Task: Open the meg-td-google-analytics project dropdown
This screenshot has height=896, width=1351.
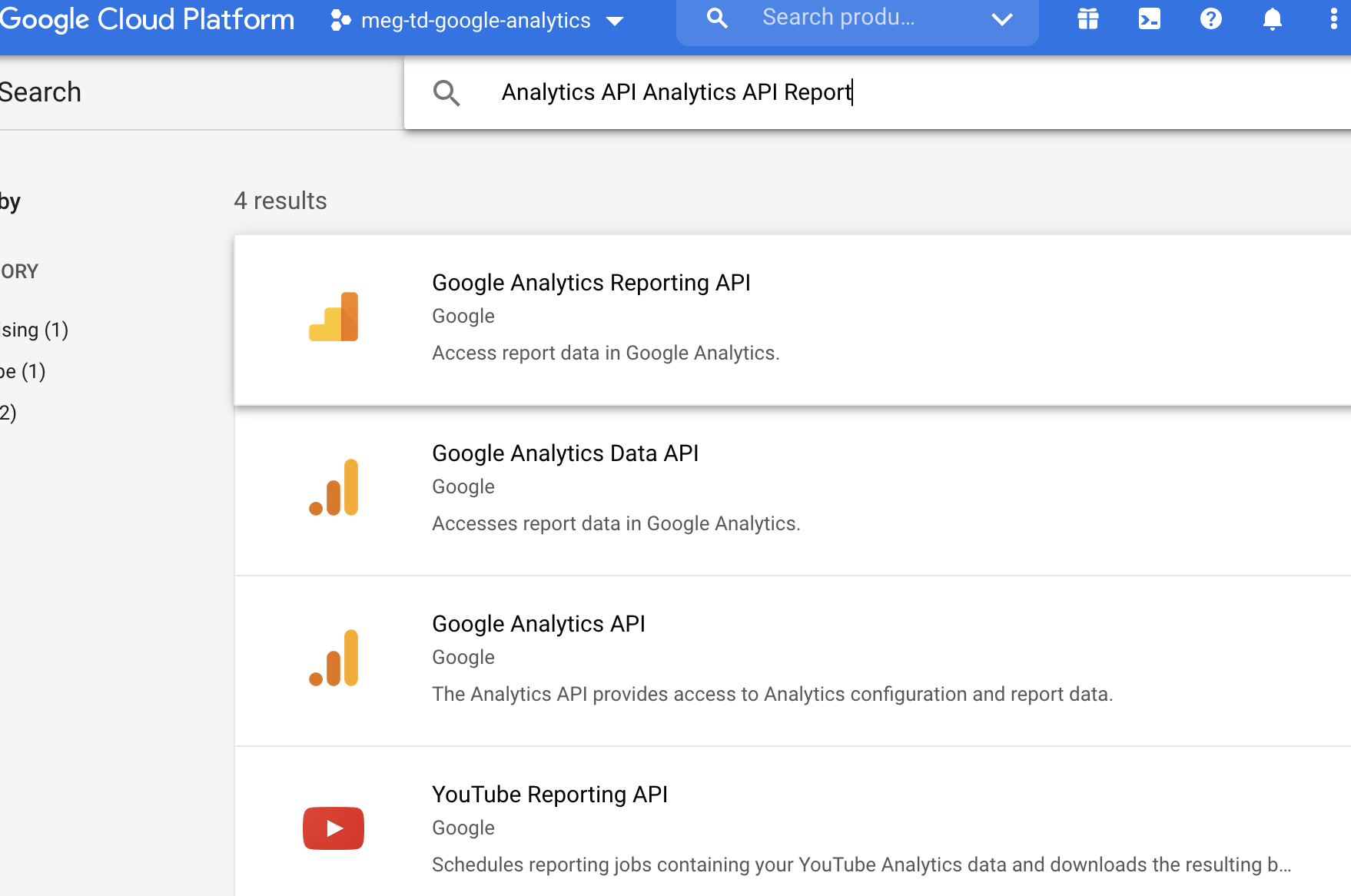Action: [x=476, y=21]
